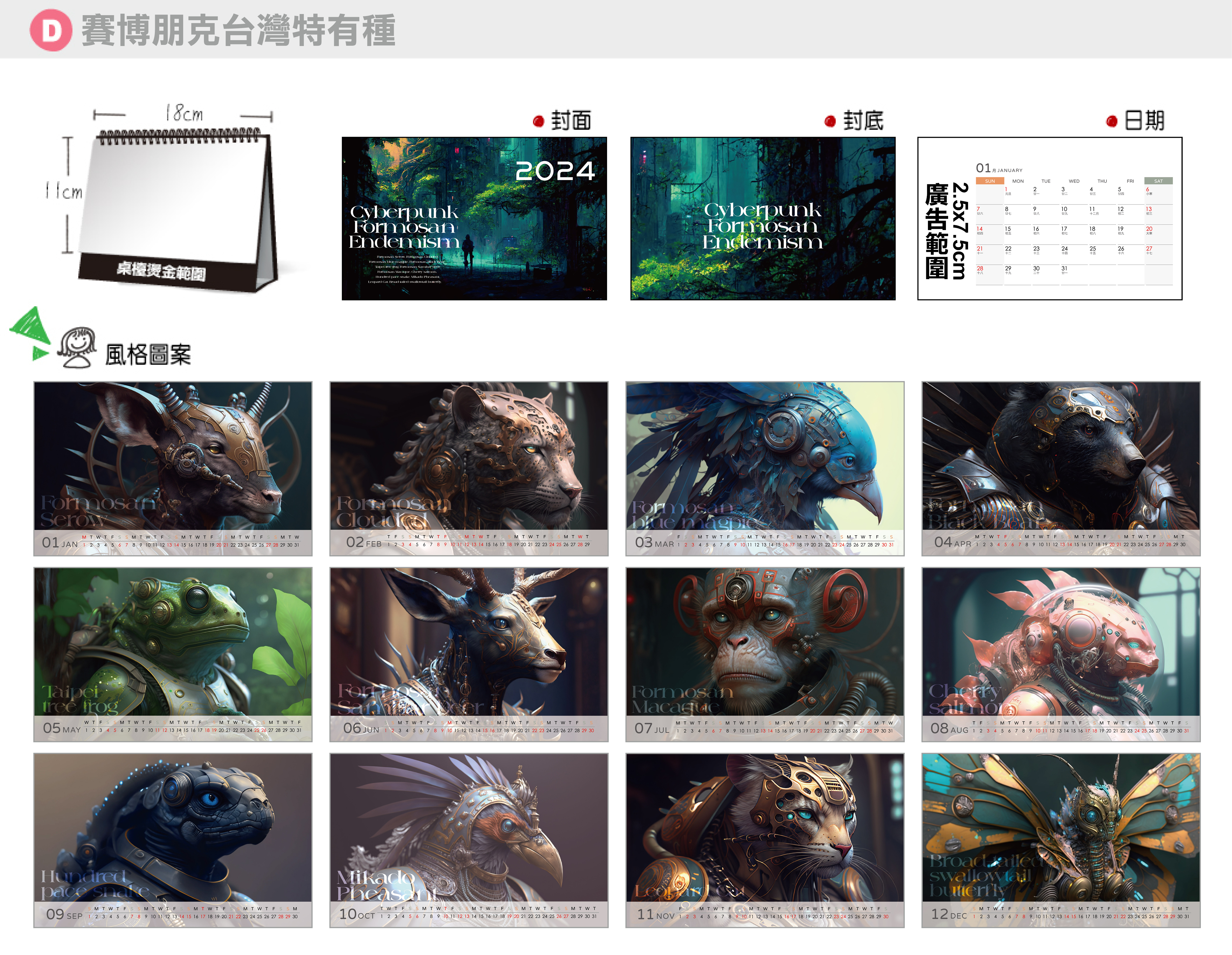Click the red dot beside 日期
1232x955 pixels.
point(1111,121)
